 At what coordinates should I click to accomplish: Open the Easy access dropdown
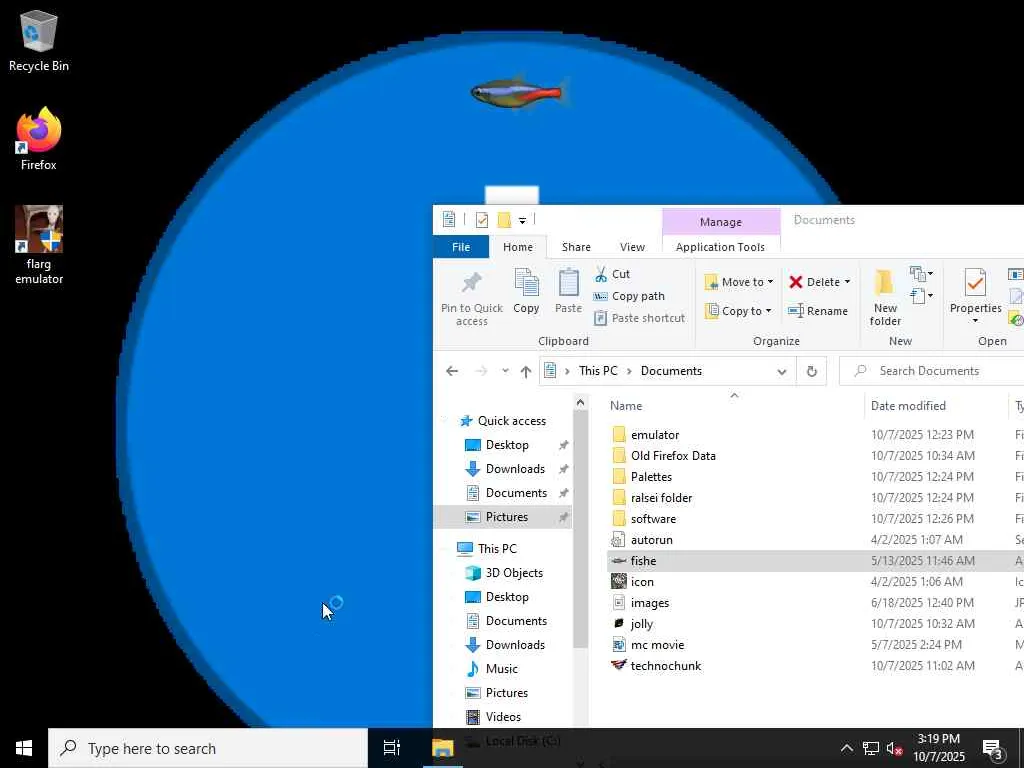point(921,296)
